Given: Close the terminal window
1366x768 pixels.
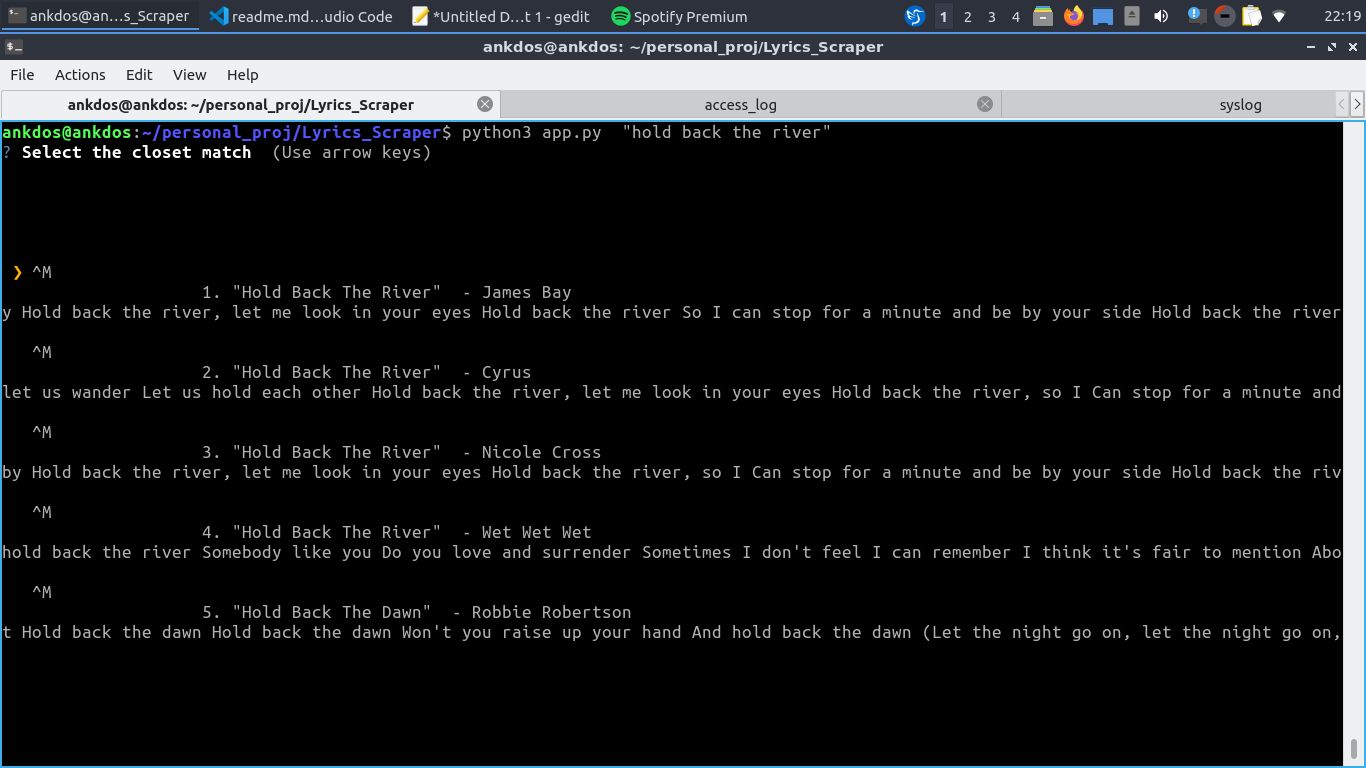Looking at the screenshot, I should (1352, 47).
